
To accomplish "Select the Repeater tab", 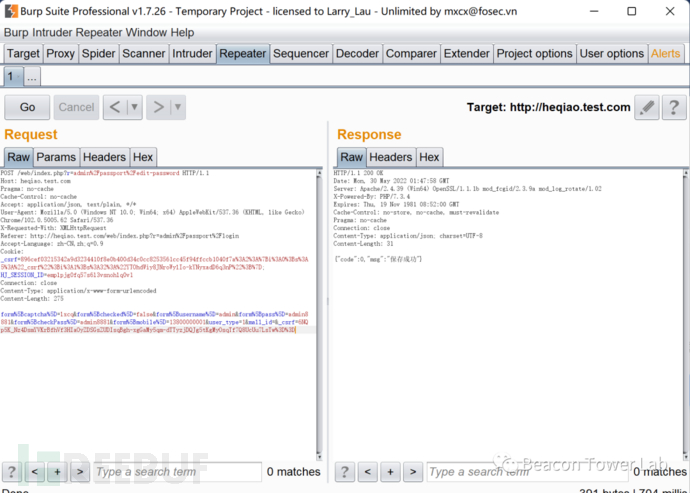I will [243, 54].
